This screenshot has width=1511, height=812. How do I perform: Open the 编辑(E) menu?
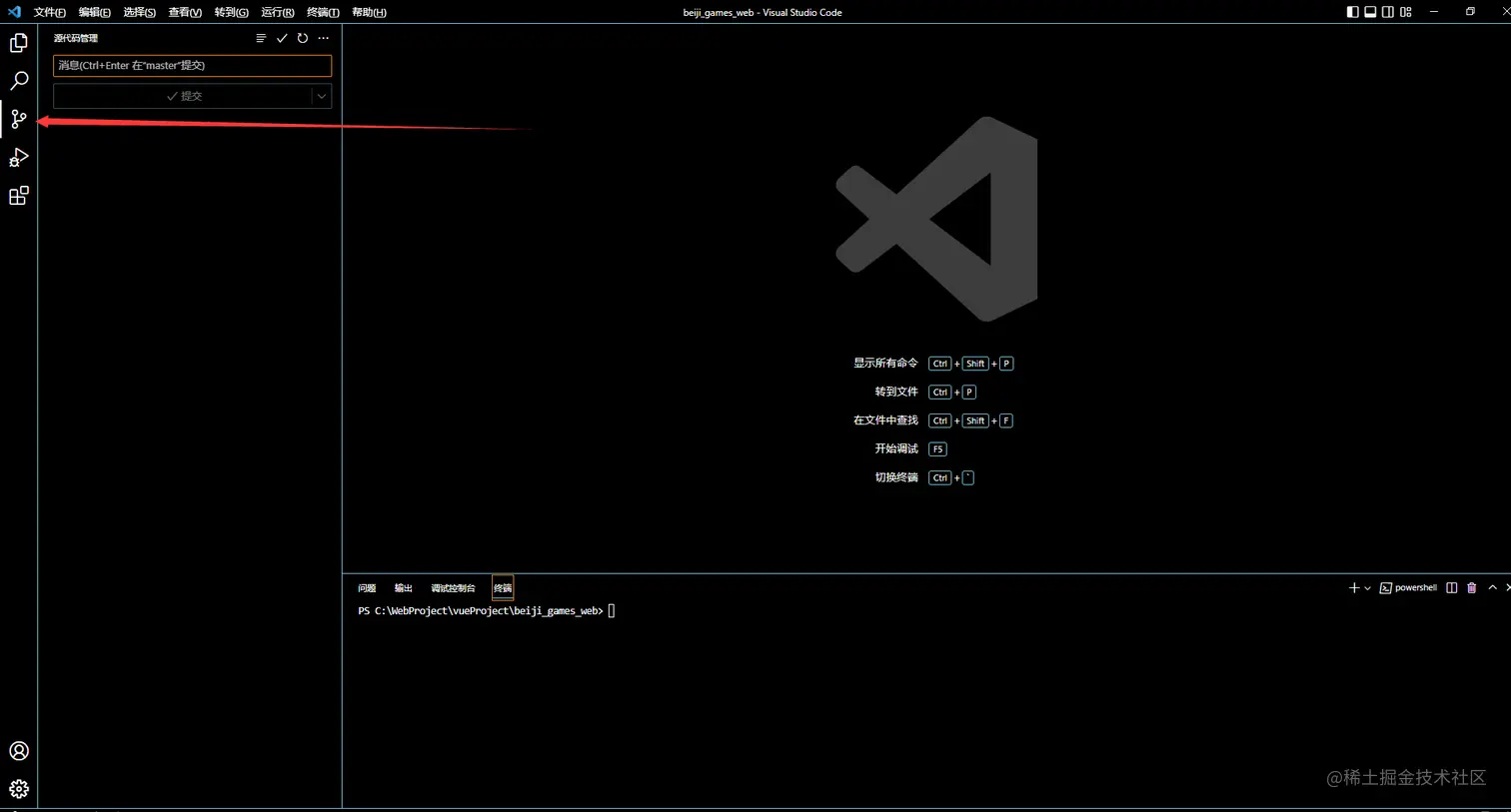coord(94,12)
